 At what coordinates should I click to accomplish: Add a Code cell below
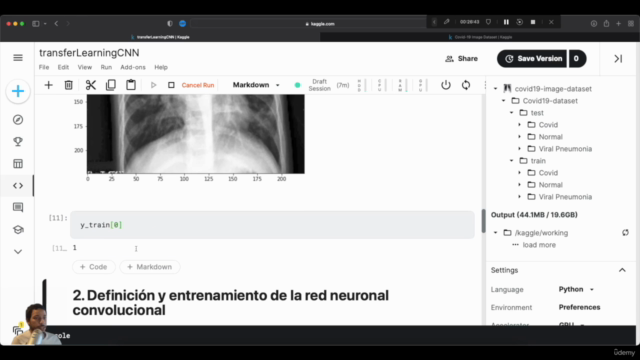94,267
